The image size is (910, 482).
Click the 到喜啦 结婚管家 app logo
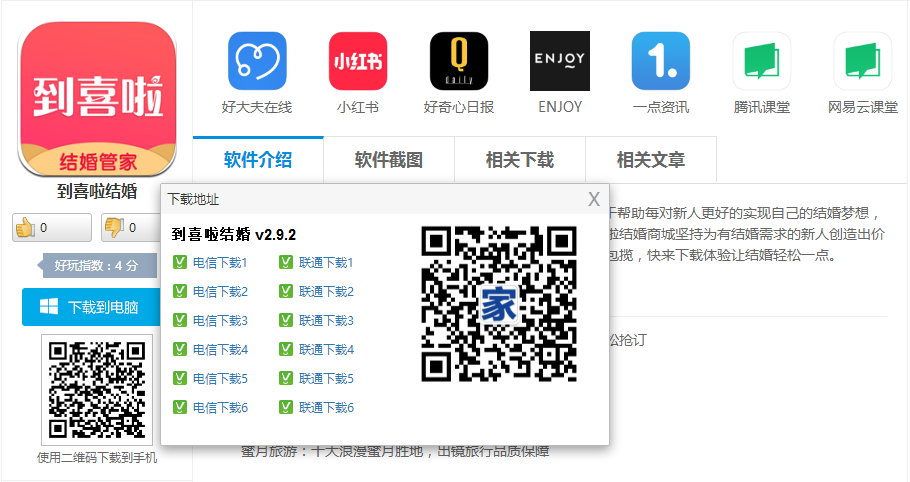[97, 99]
